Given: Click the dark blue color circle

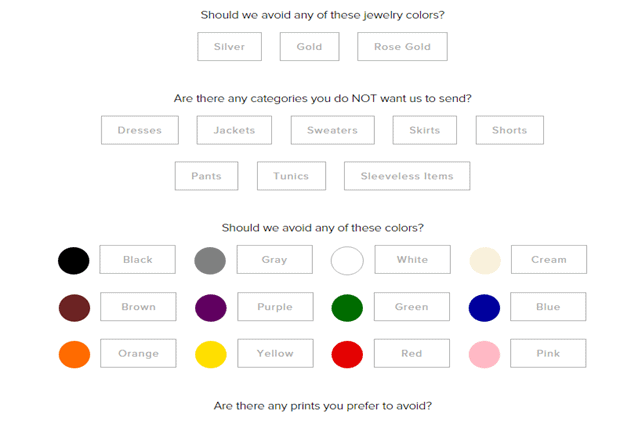Looking at the screenshot, I should click(x=484, y=307).
